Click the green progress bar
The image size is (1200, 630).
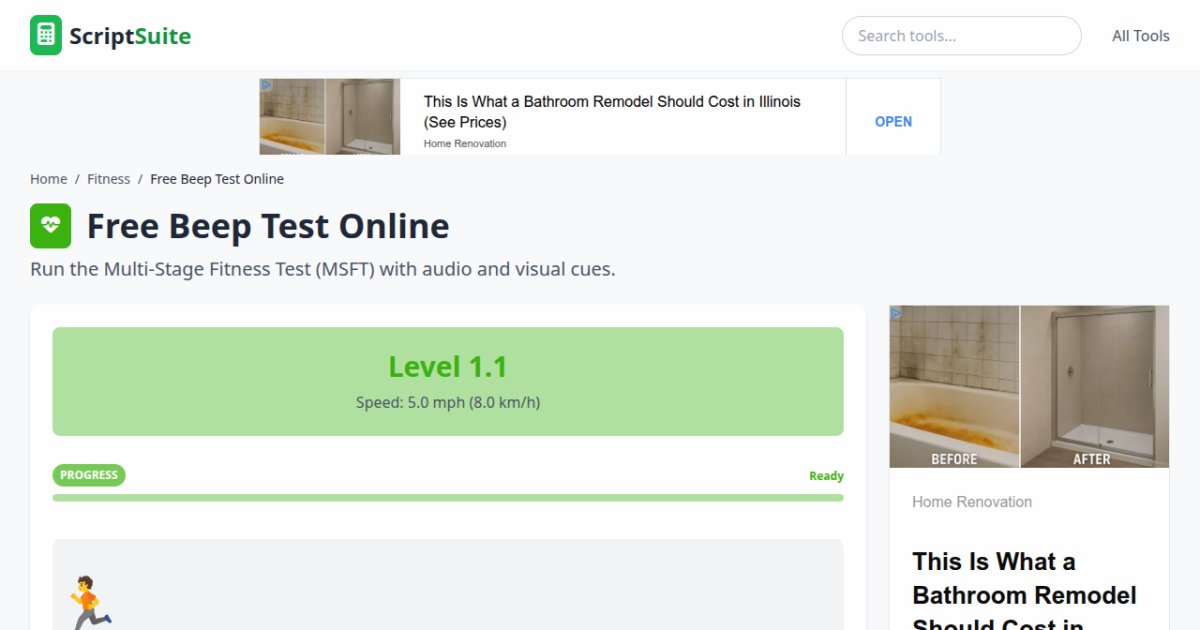point(447,497)
